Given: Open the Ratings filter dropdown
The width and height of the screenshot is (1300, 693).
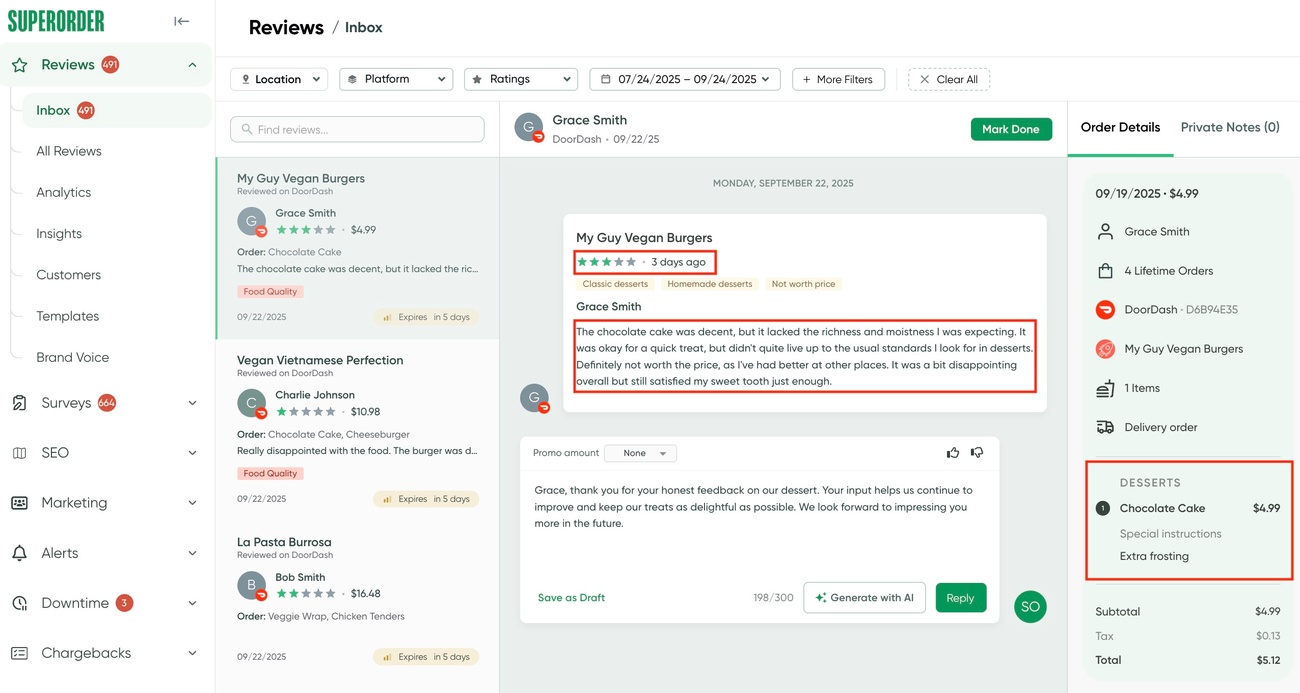Looking at the screenshot, I should click(x=521, y=79).
